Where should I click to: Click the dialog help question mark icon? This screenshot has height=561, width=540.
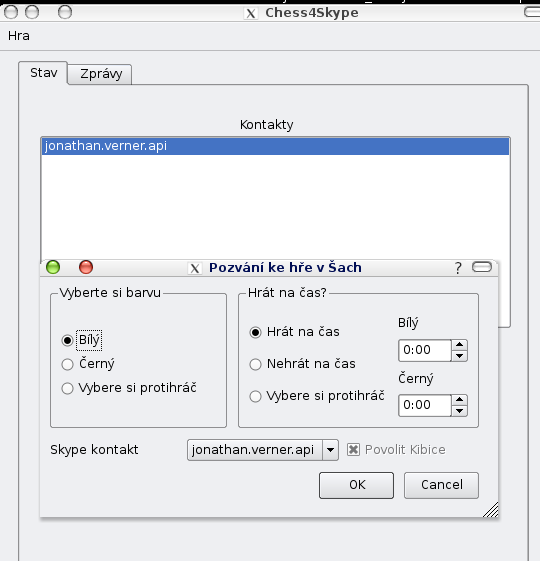click(x=458, y=268)
